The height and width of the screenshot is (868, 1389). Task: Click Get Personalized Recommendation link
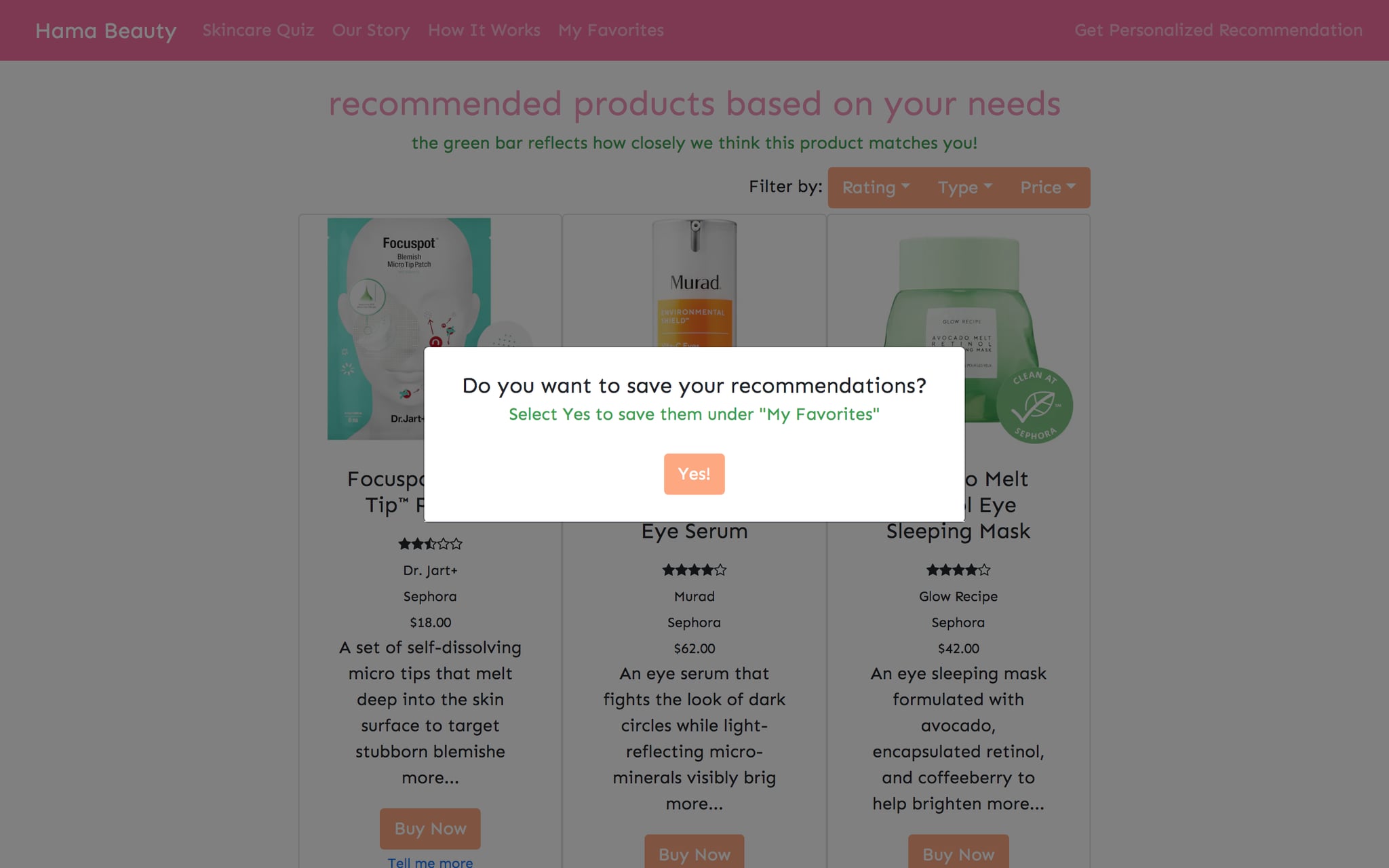coord(1218,31)
